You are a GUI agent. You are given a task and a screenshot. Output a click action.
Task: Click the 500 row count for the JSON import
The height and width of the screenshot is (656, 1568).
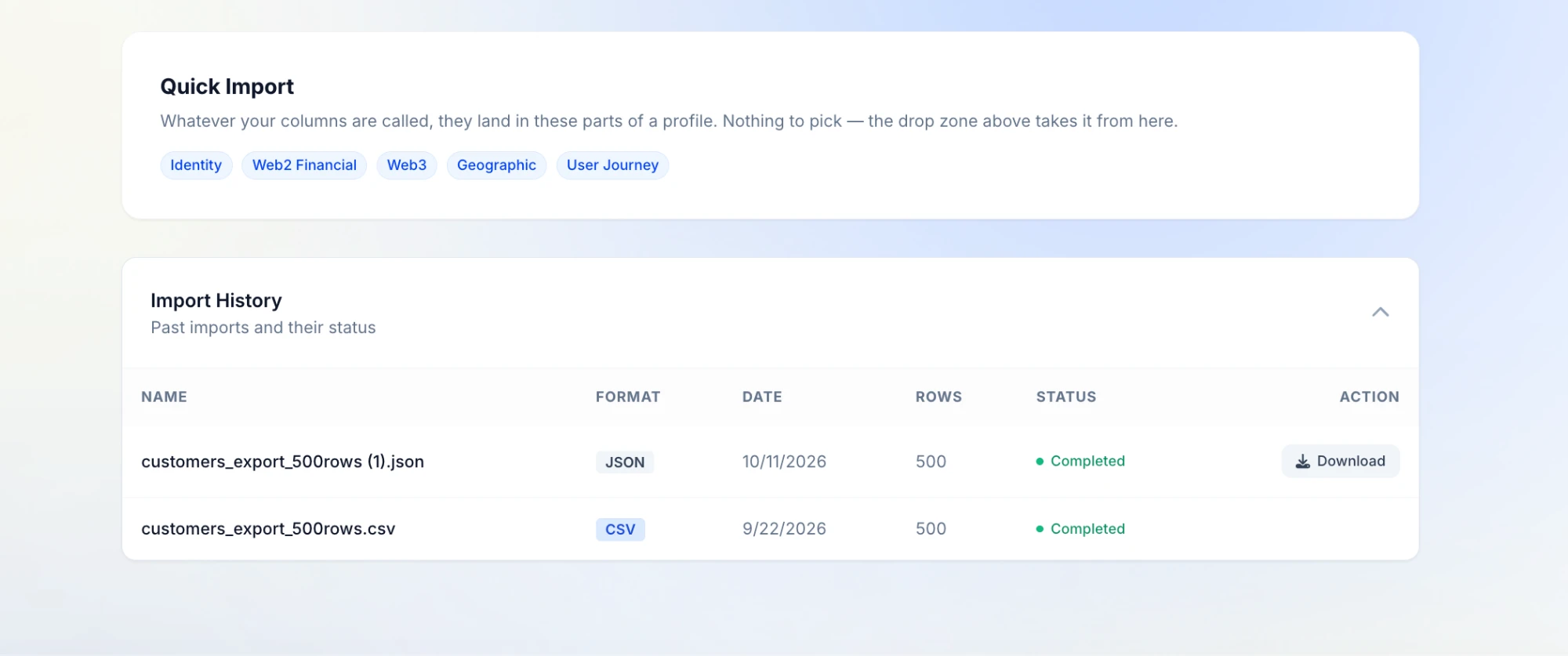(931, 462)
